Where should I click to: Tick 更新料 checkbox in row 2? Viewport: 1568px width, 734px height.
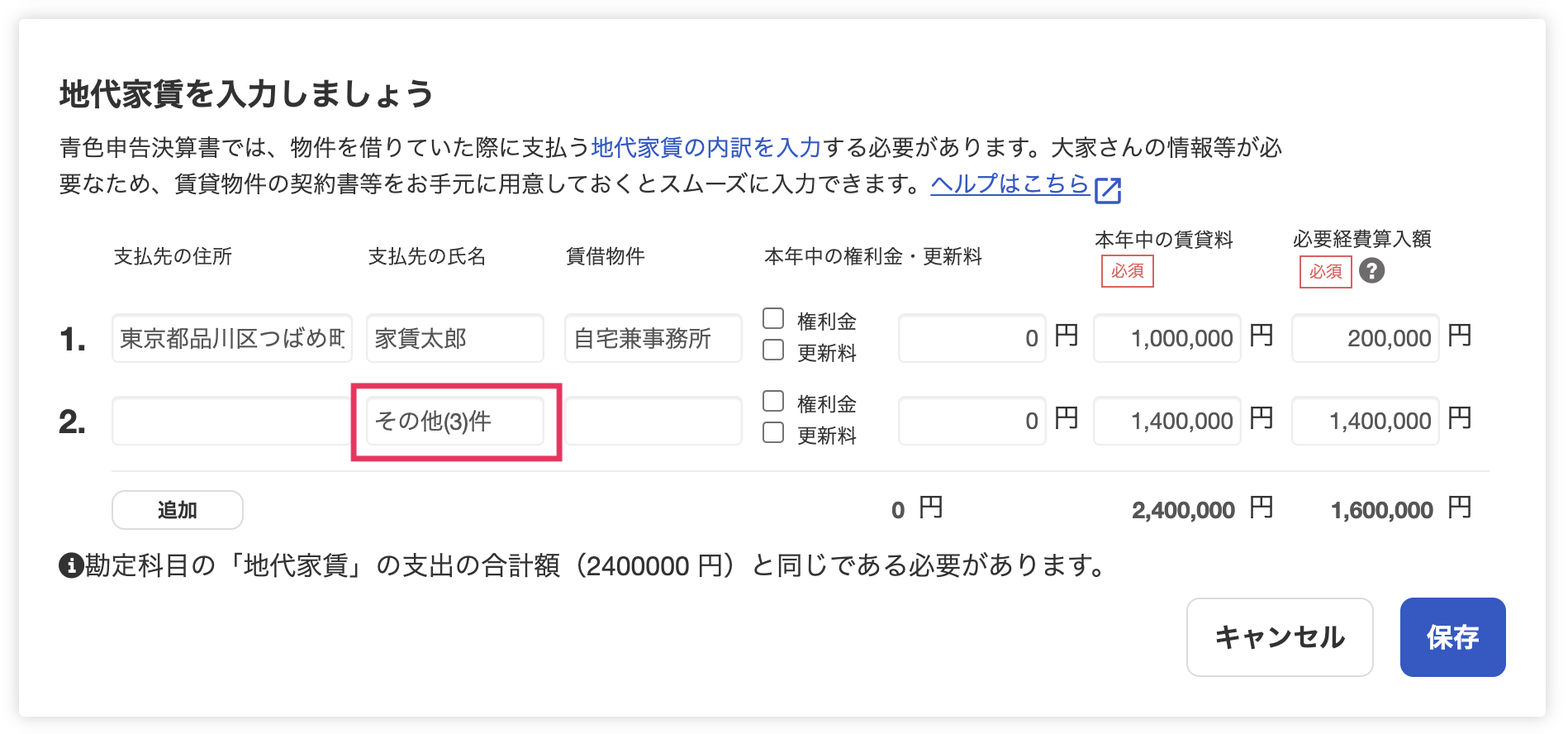tap(773, 433)
